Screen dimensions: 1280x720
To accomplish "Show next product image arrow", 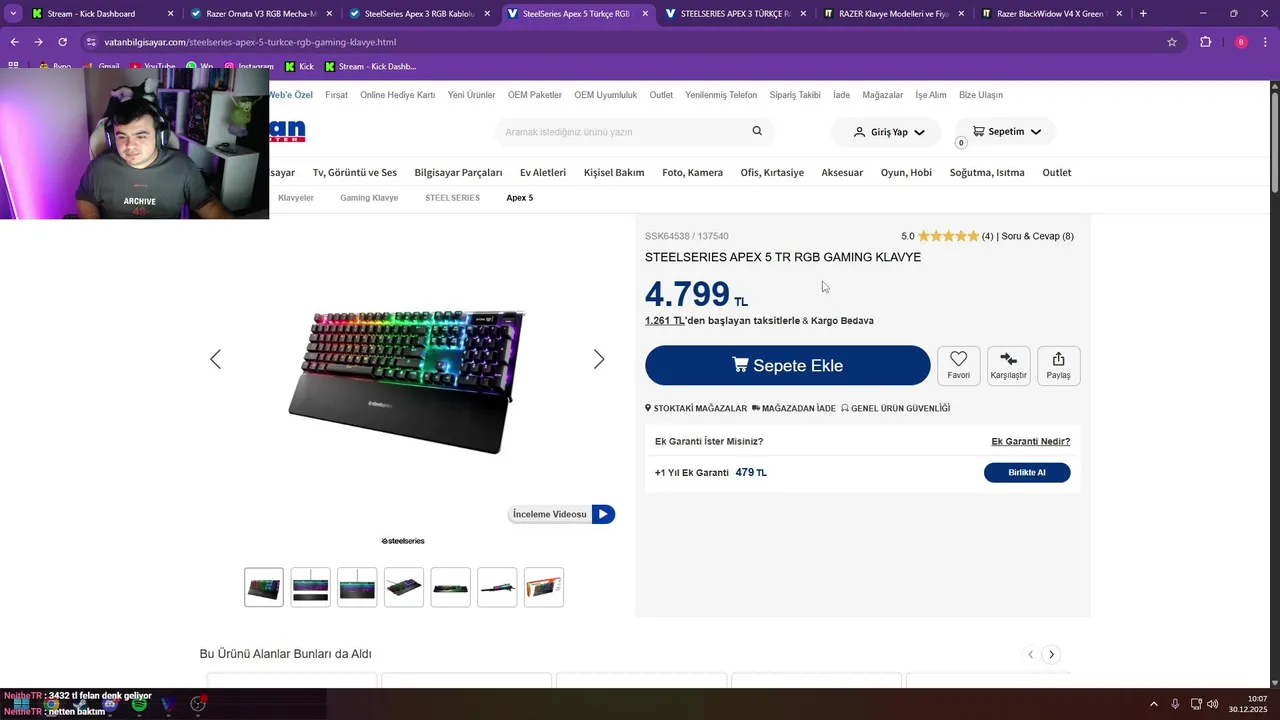I will (x=599, y=359).
